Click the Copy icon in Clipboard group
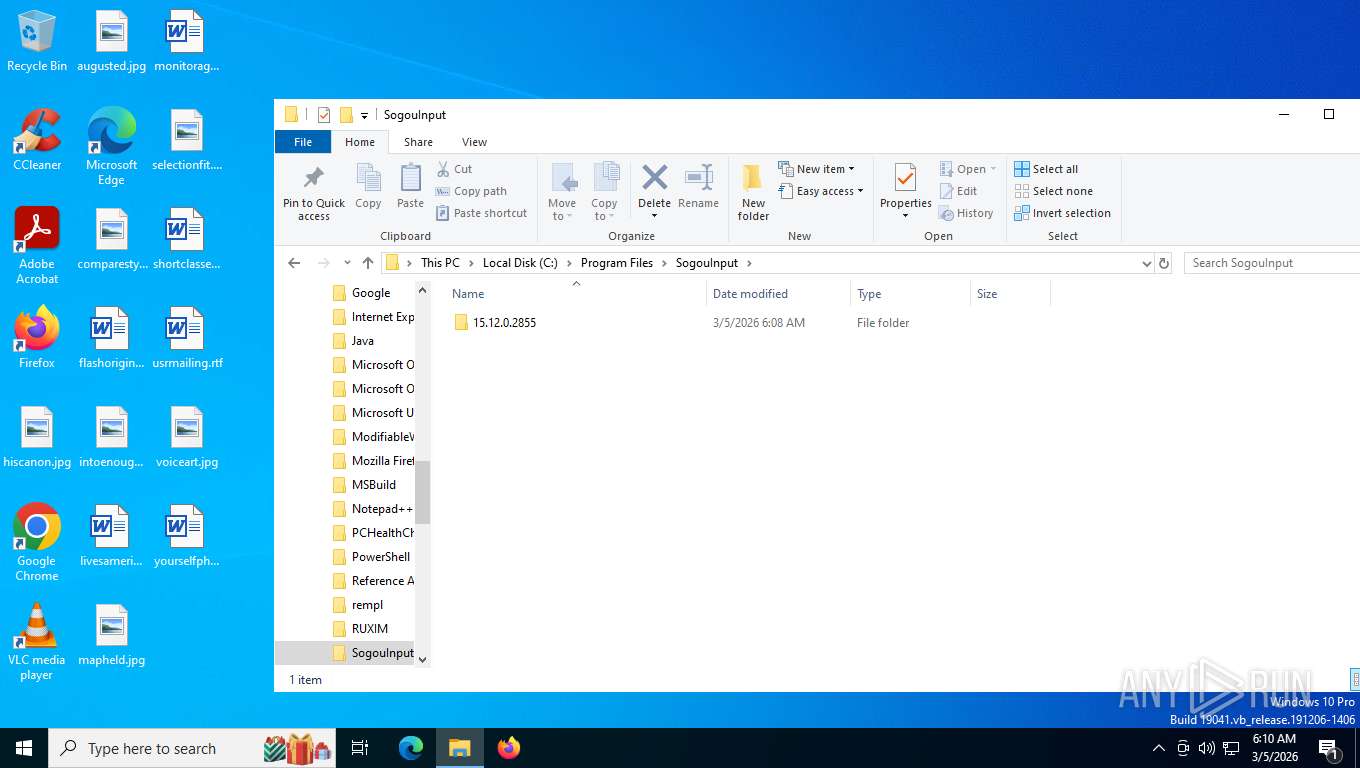Screen dimensions: 1360x768 pos(368,178)
